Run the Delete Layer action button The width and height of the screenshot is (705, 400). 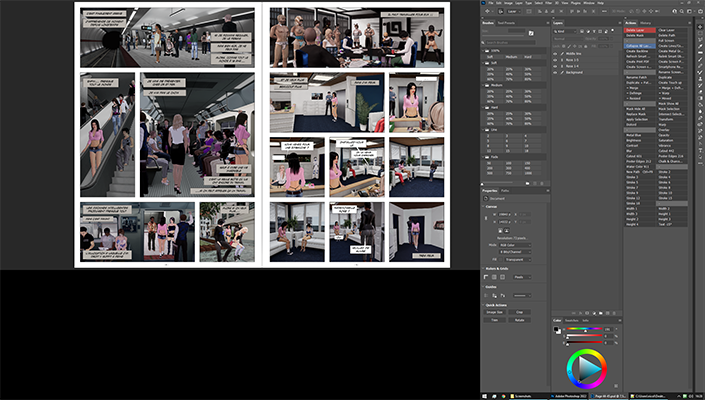pyautogui.click(x=639, y=30)
